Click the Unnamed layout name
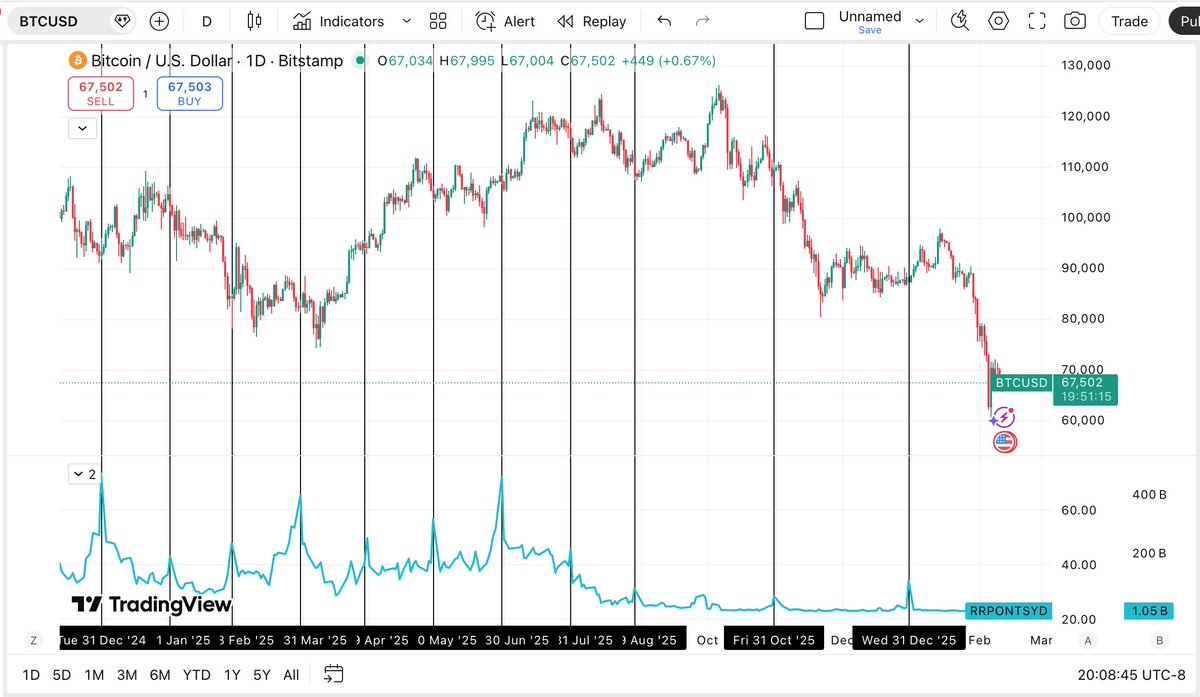The image size is (1200, 697). (870, 16)
